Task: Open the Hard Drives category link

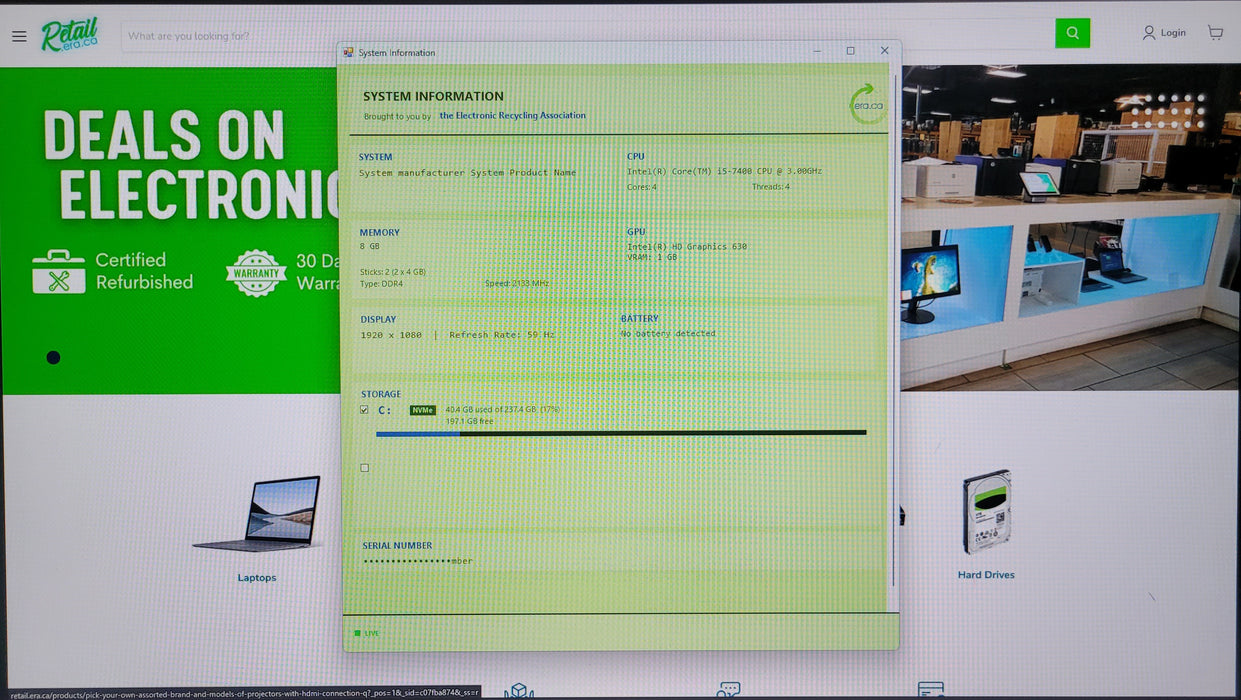Action: (x=986, y=575)
